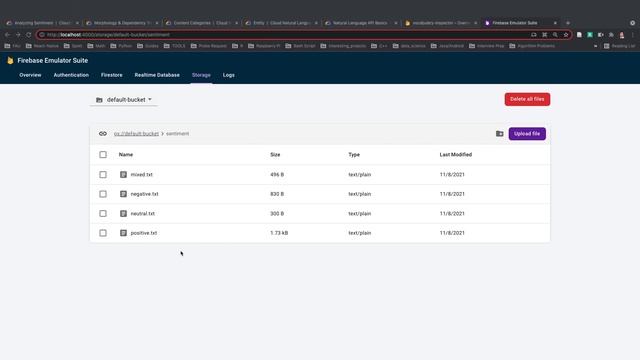This screenshot has height=360, width=640.
Task: Click the browser forward arrow
Action: click(18, 35)
